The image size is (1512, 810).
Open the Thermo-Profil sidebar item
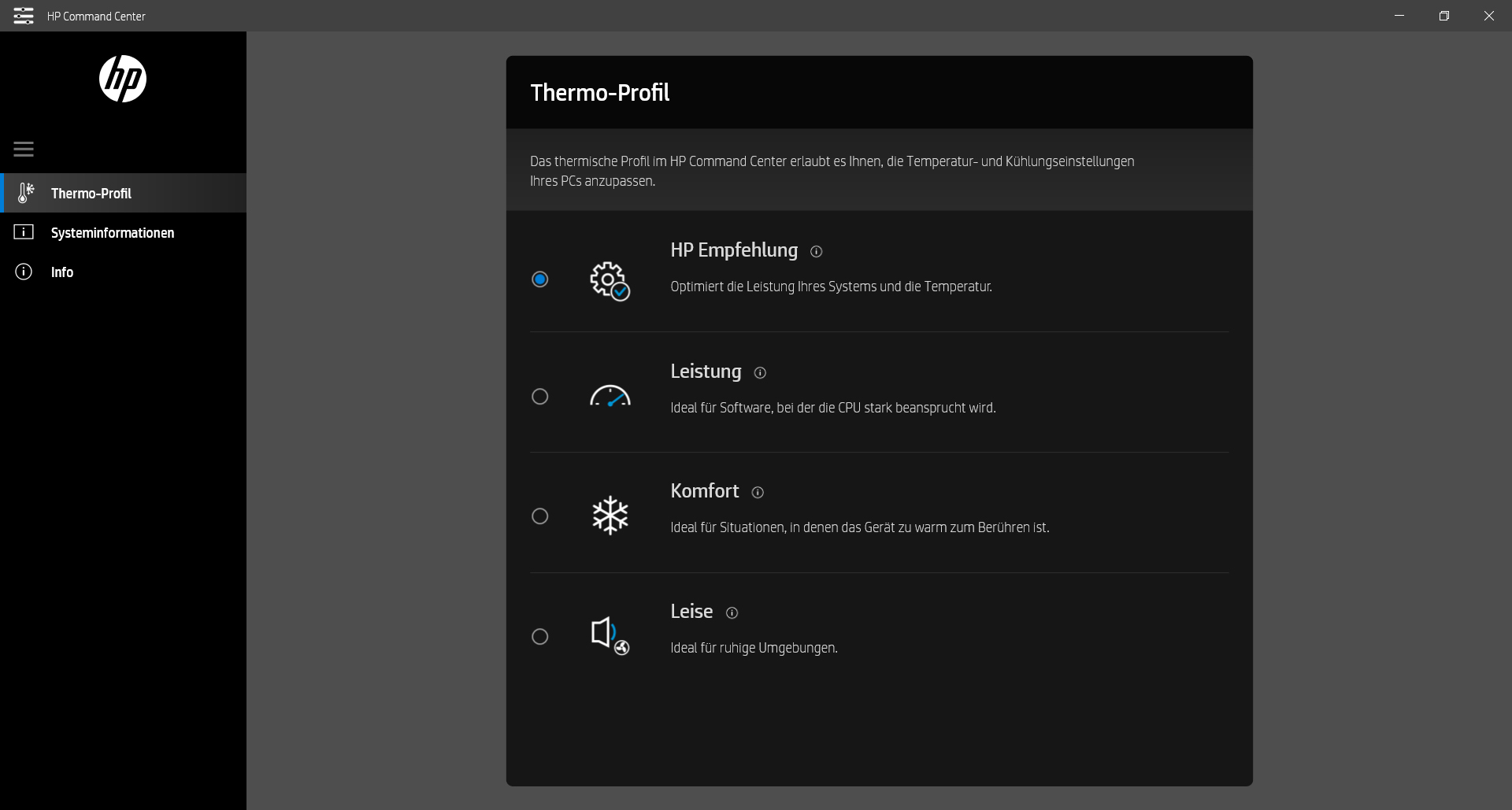91,193
